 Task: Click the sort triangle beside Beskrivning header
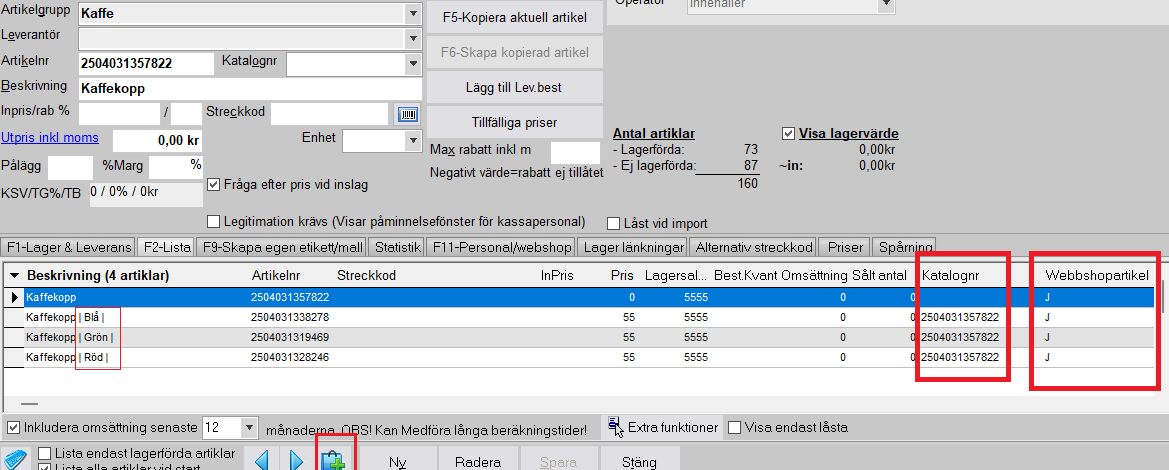click(x=15, y=275)
